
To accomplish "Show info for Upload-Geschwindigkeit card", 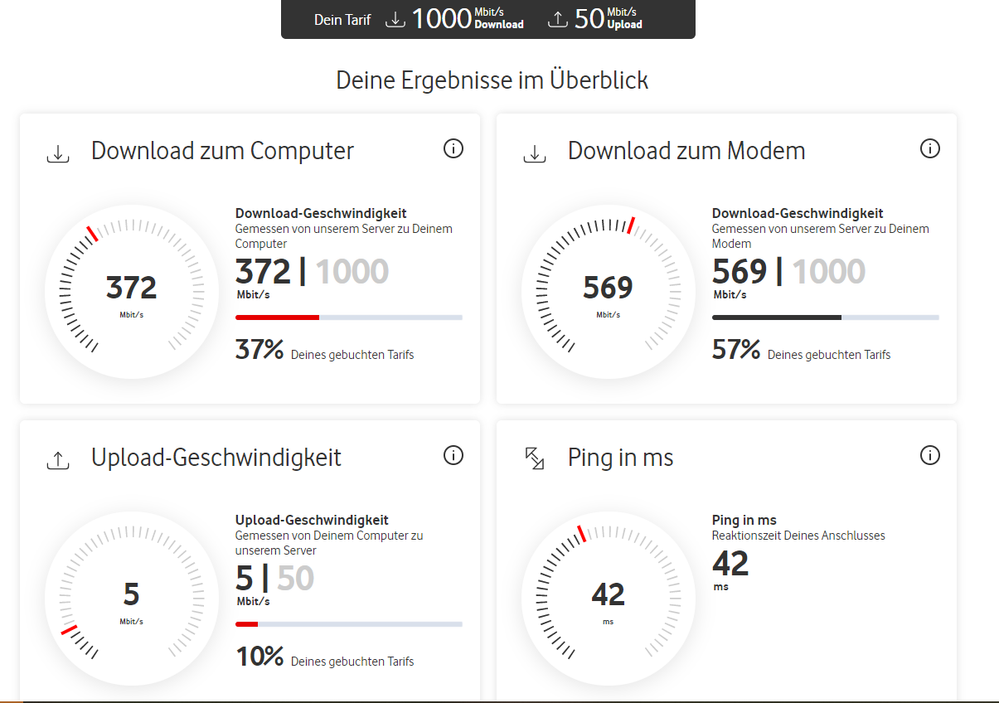I will 453,456.
